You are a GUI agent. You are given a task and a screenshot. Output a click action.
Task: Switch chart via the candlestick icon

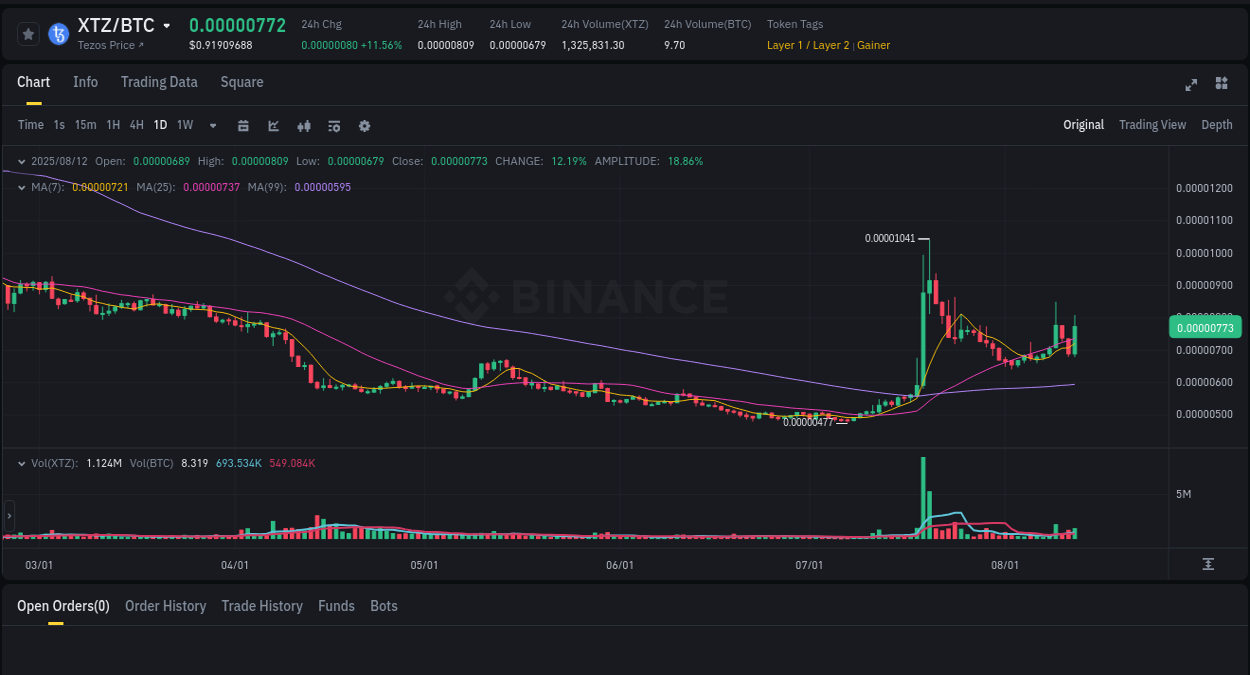[303, 125]
